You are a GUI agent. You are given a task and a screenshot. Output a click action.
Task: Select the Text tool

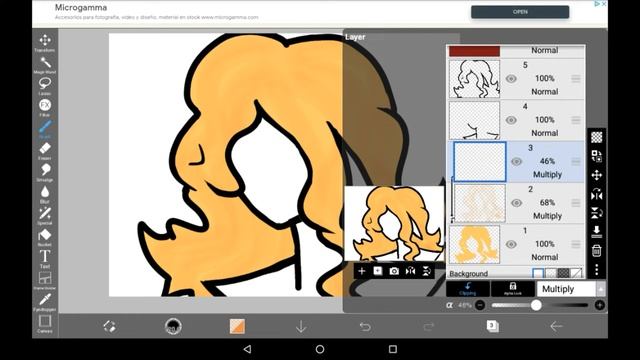pyautogui.click(x=45, y=259)
